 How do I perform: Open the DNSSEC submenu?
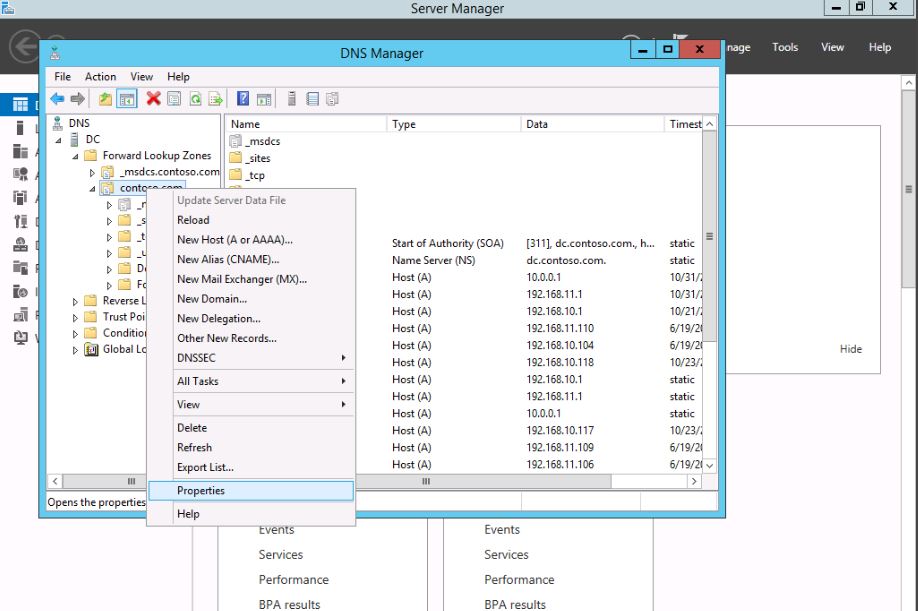tap(251, 358)
